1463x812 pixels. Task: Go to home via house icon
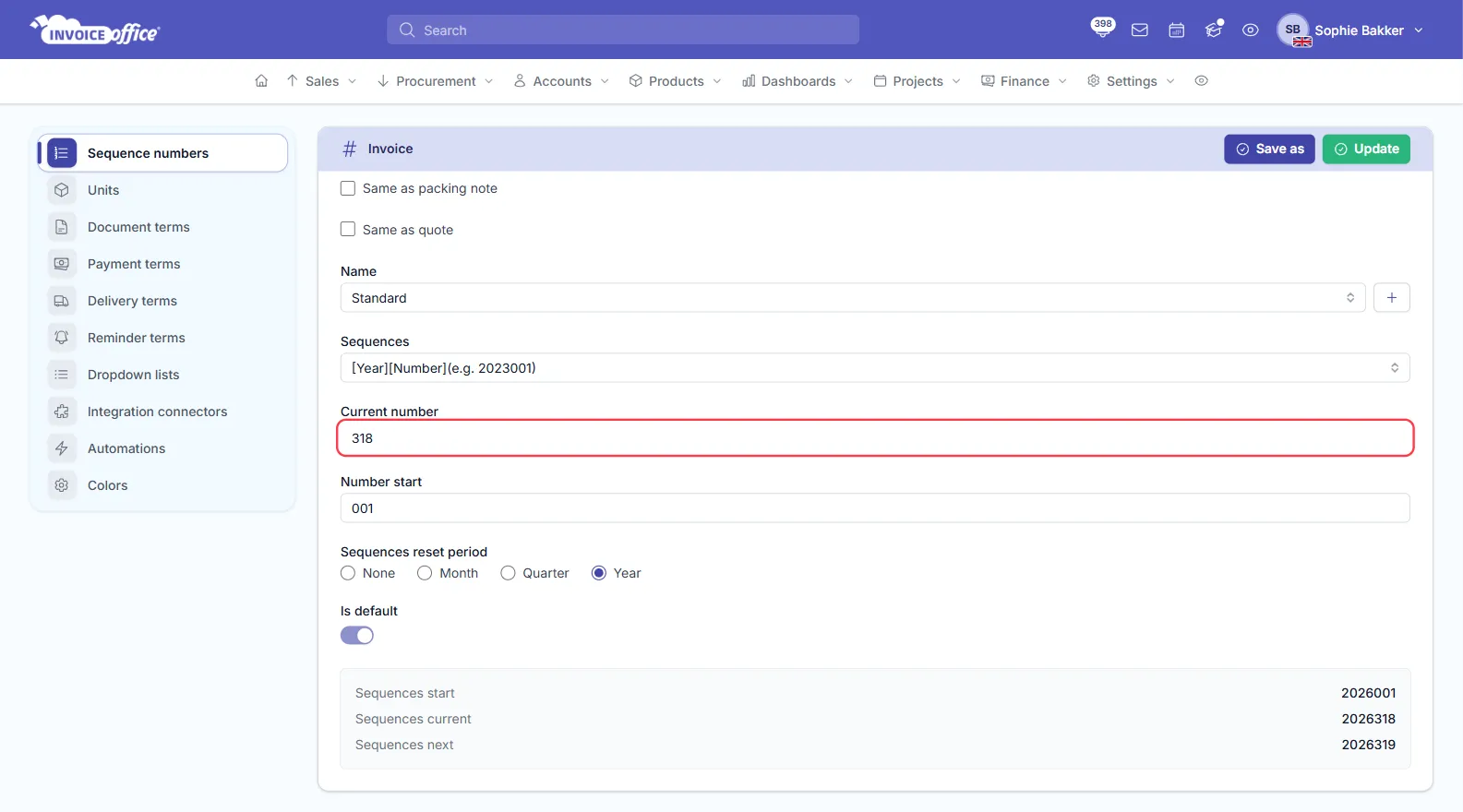pyautogui.click(x=261, y=81)
